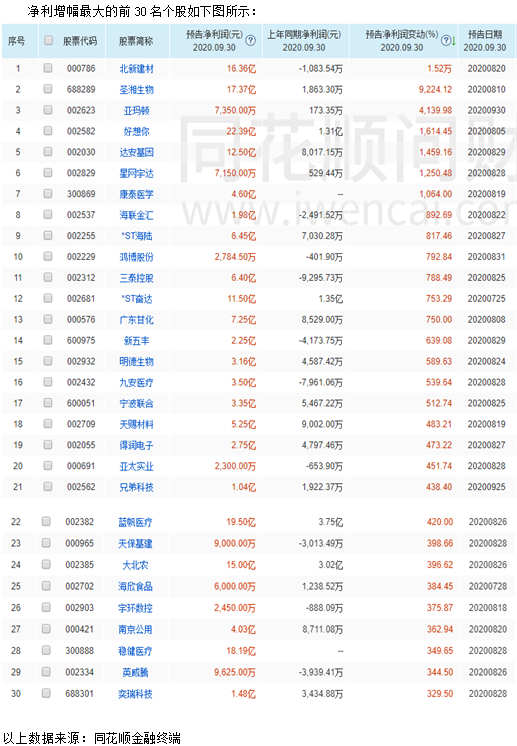The height and width of the screenshot is (746, 517).
Task: Check the box for stock 000786
Action: point(48,68)
